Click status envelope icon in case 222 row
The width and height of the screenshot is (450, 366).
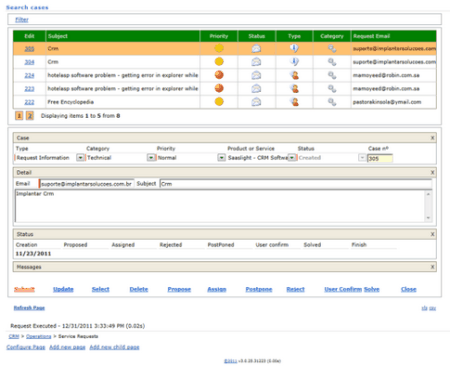click(x=256, y=102)
